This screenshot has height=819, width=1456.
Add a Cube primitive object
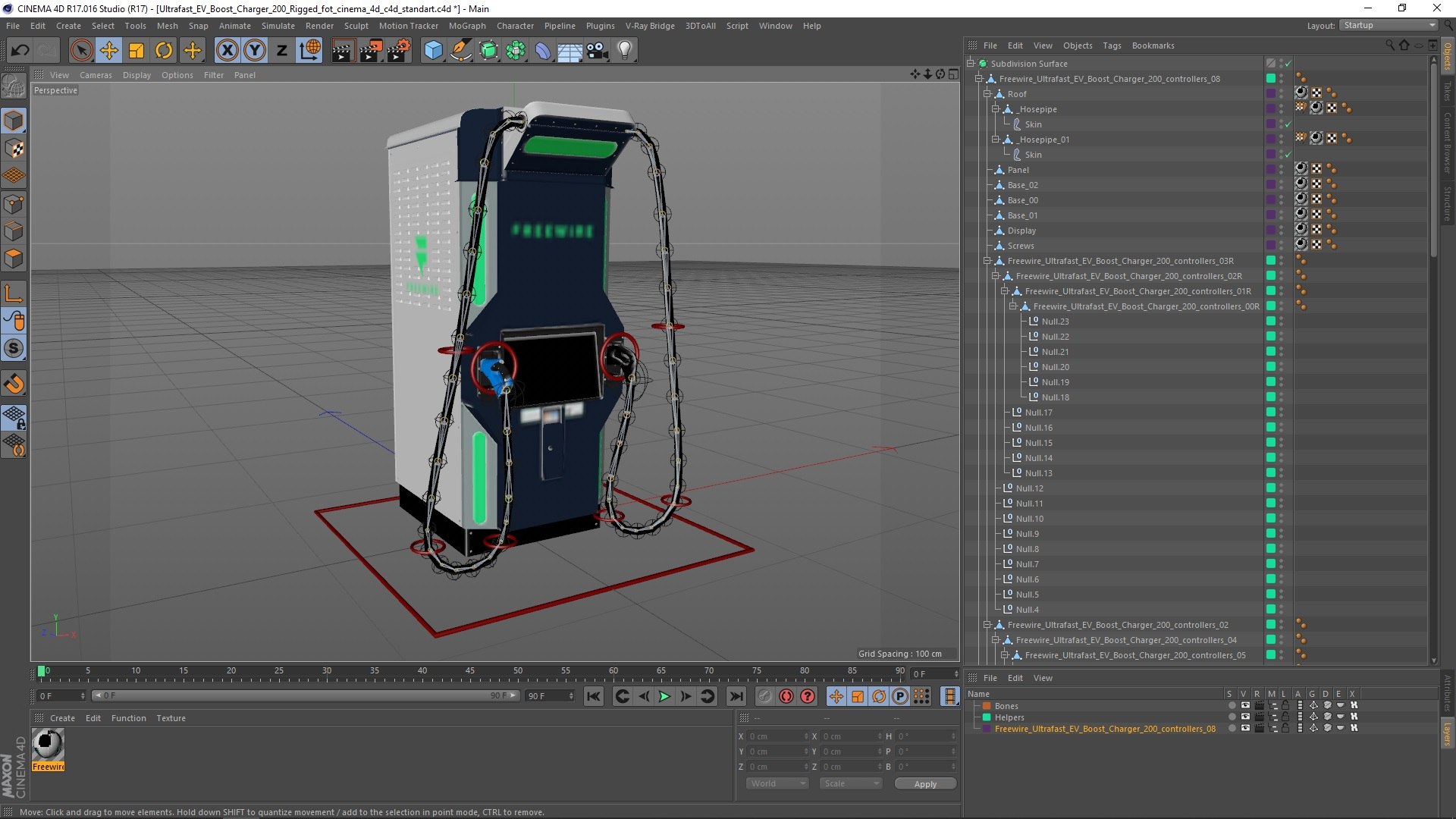[433, 51]
